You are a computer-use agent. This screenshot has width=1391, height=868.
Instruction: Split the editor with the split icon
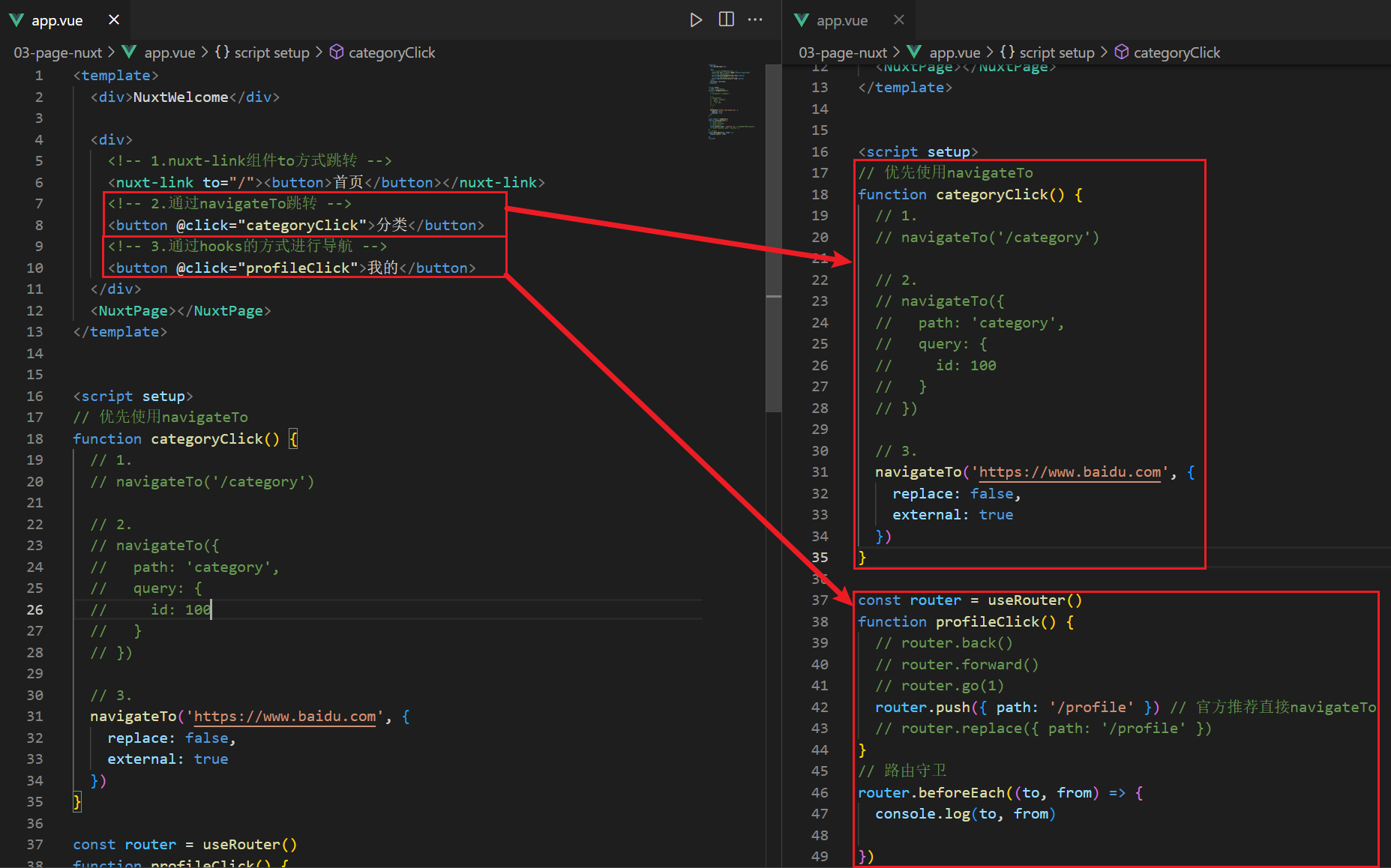coord(726,19)
